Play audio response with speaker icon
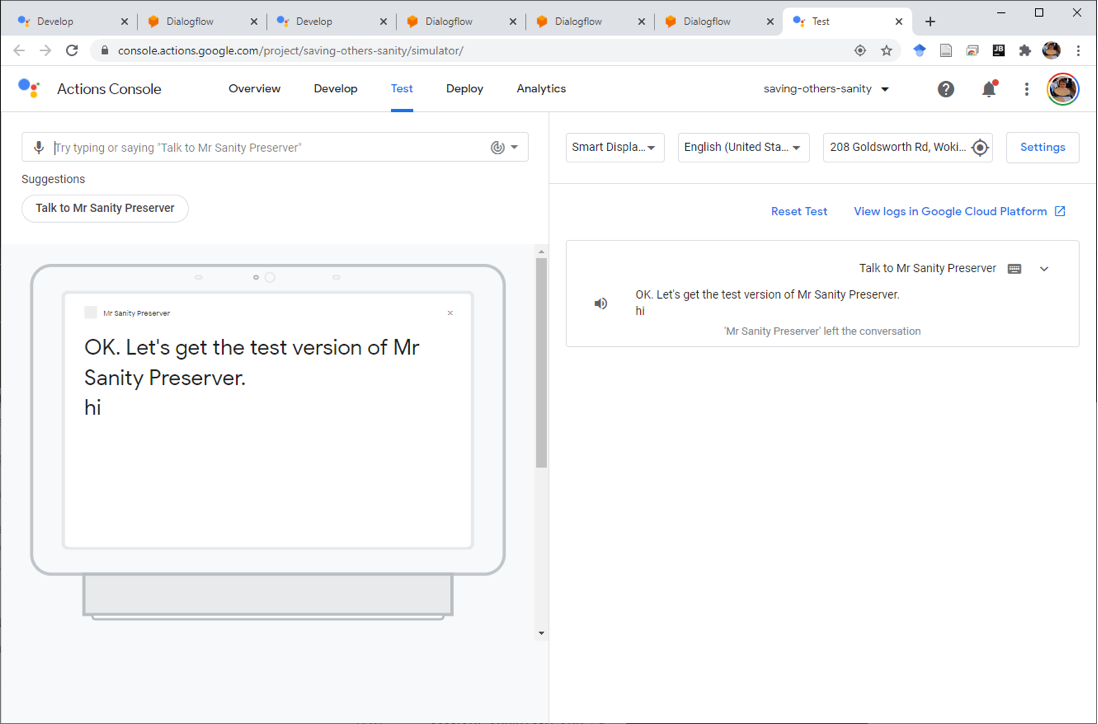The width and height of the screenshot is (1098, 724). pos(601,303)
